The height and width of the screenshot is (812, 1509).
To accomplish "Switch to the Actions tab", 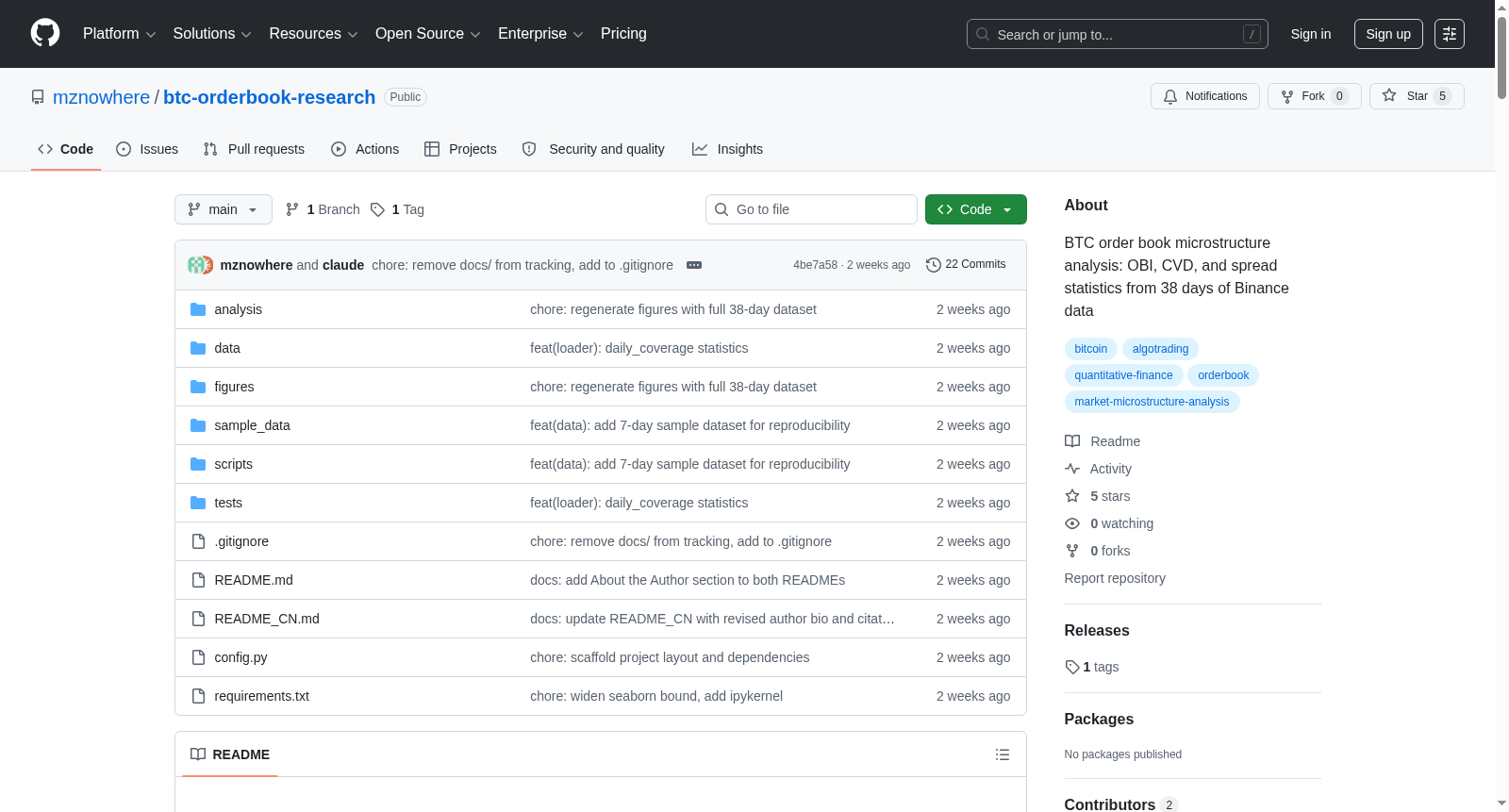I will point(365,149).
